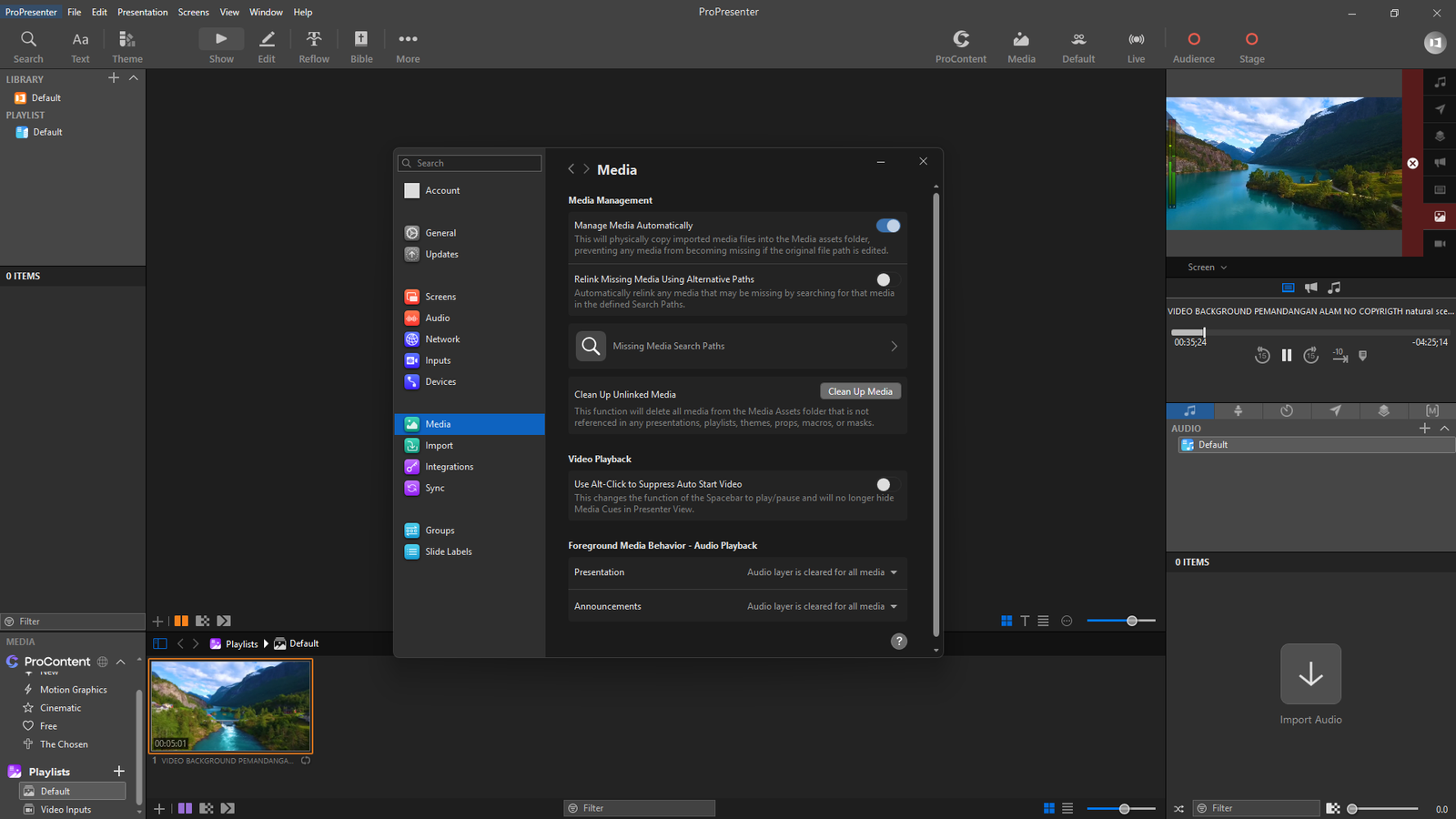Open the Window menu
Image resolution: width=1456 pixels, height=819 pixels.
tap(266, 12)
